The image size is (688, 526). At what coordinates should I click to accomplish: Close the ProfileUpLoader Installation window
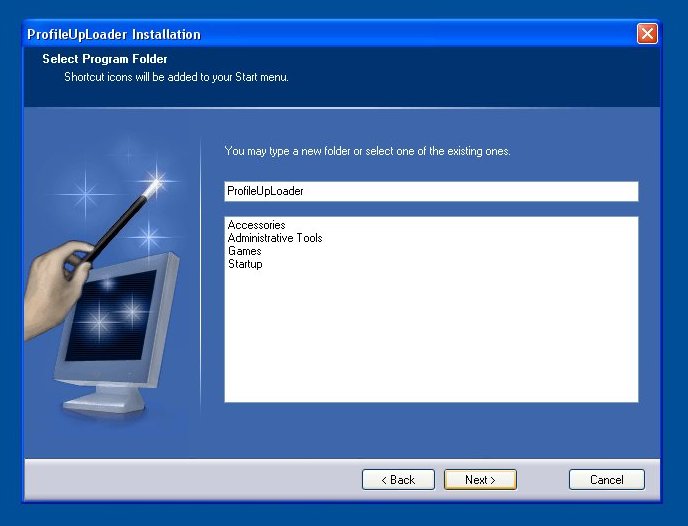click(x=647, y=34)
